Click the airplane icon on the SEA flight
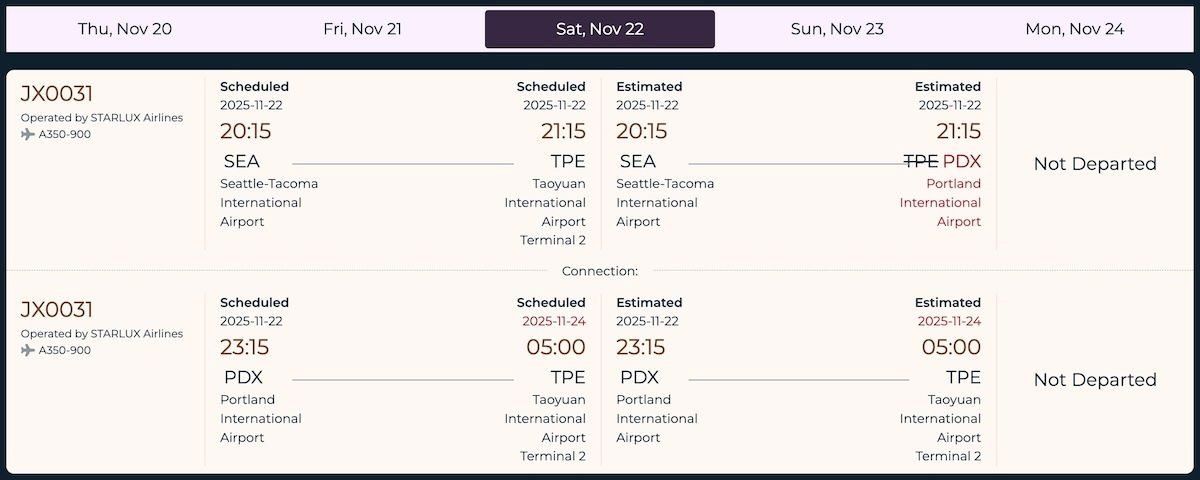The height and width of the screenshot is (480, 1200). click(x=28, y=135)
